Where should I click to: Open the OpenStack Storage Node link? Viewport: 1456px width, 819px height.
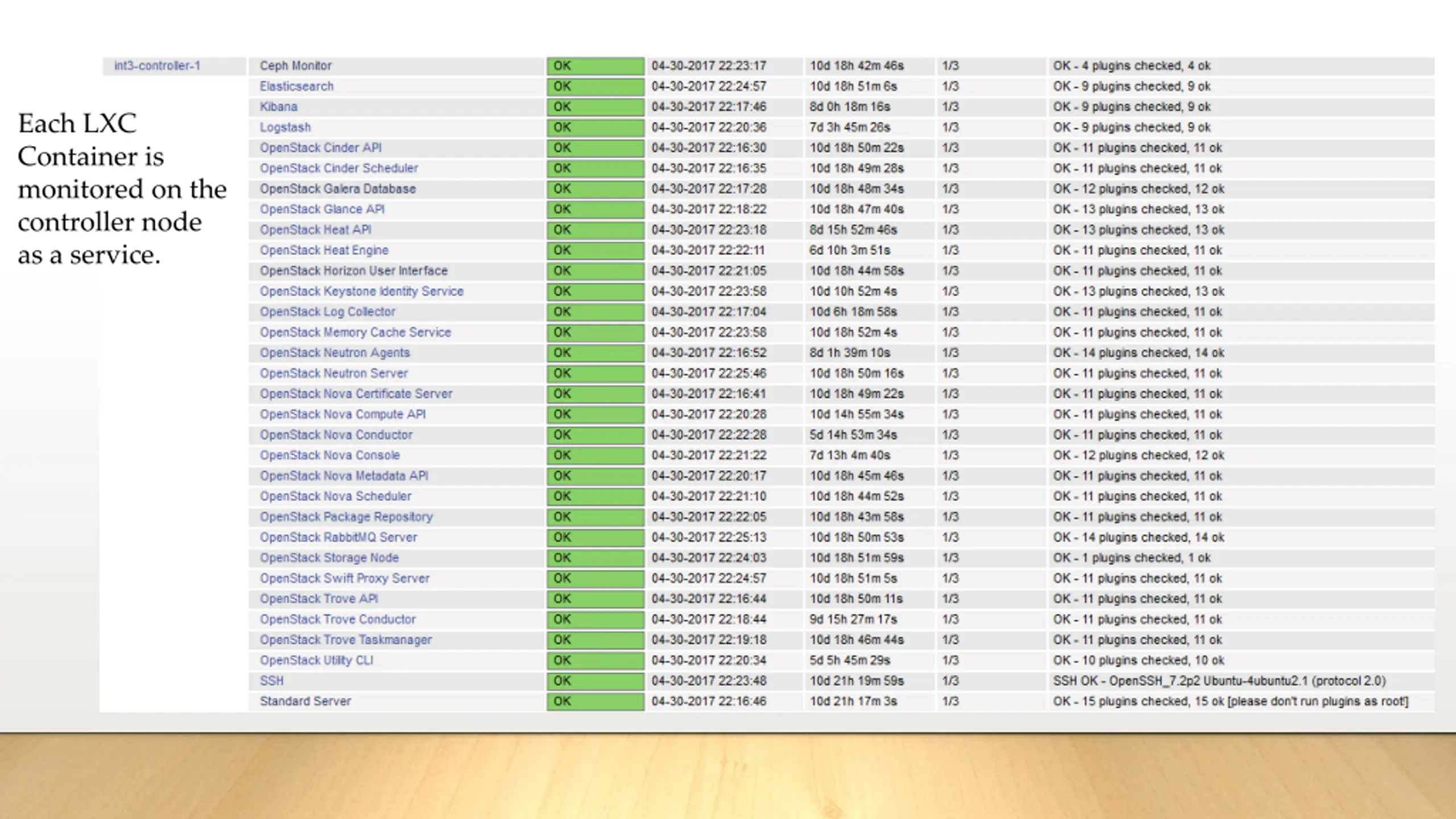(329, 557)
